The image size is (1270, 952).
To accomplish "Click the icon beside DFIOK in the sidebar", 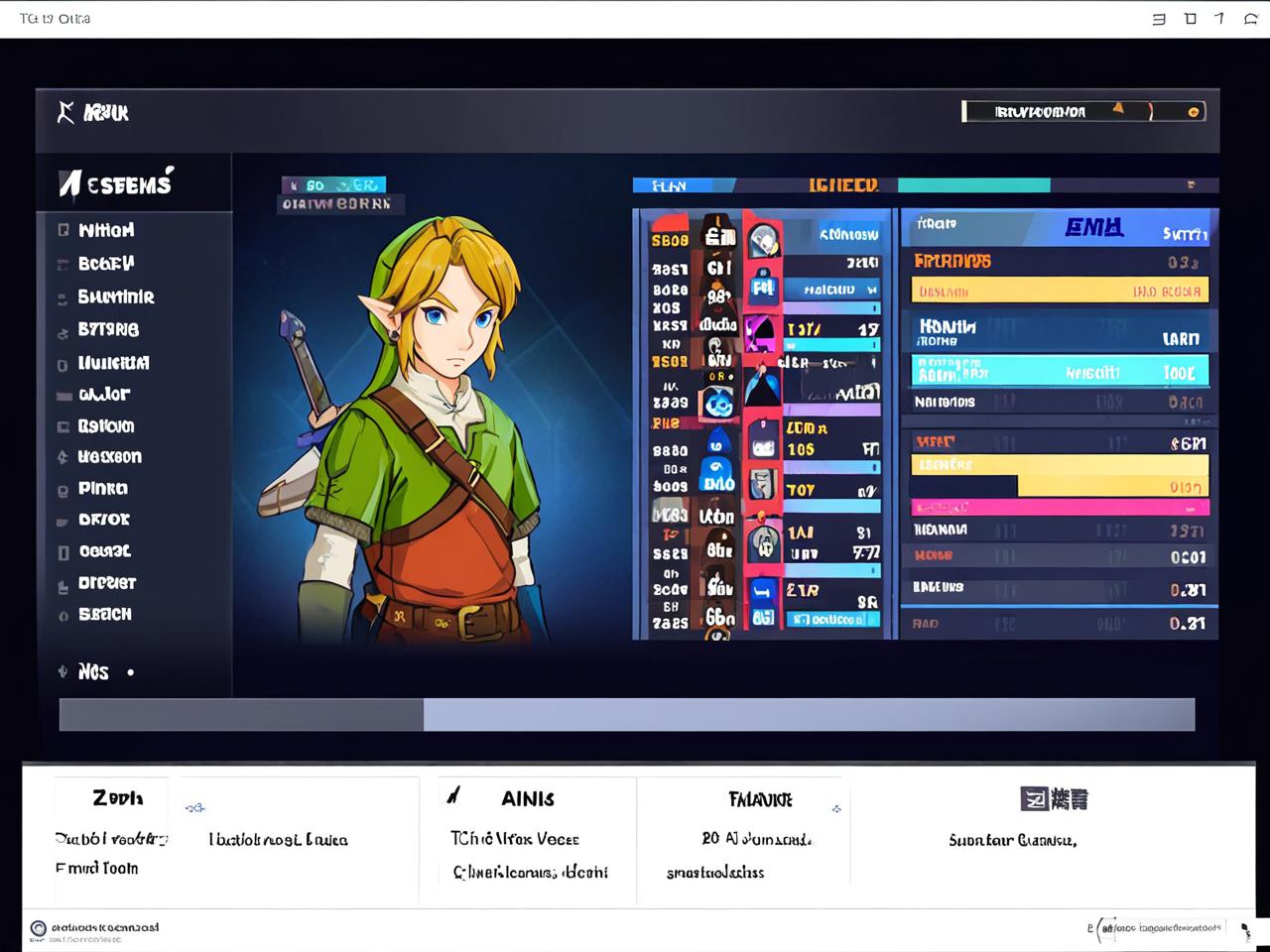I will [63, 521].
